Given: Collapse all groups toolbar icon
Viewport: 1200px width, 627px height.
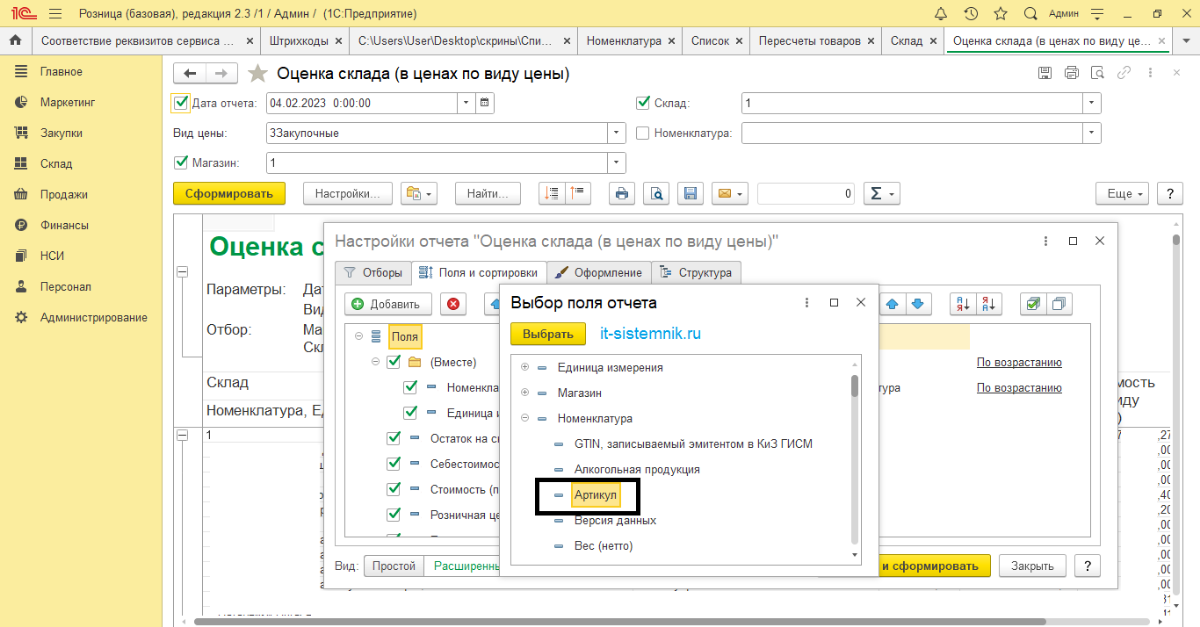Looking at the screenshot, I should point(579,194).
